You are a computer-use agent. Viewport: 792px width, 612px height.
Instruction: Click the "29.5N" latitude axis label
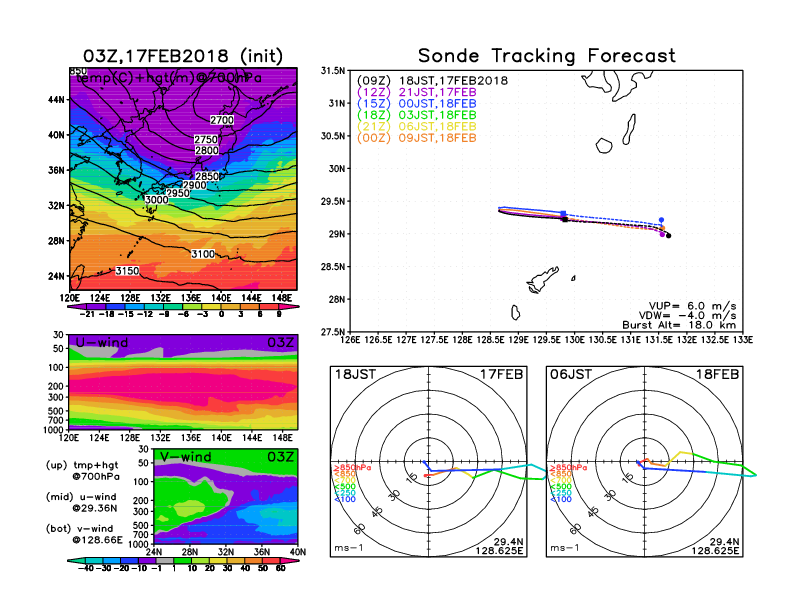(333, 201)
